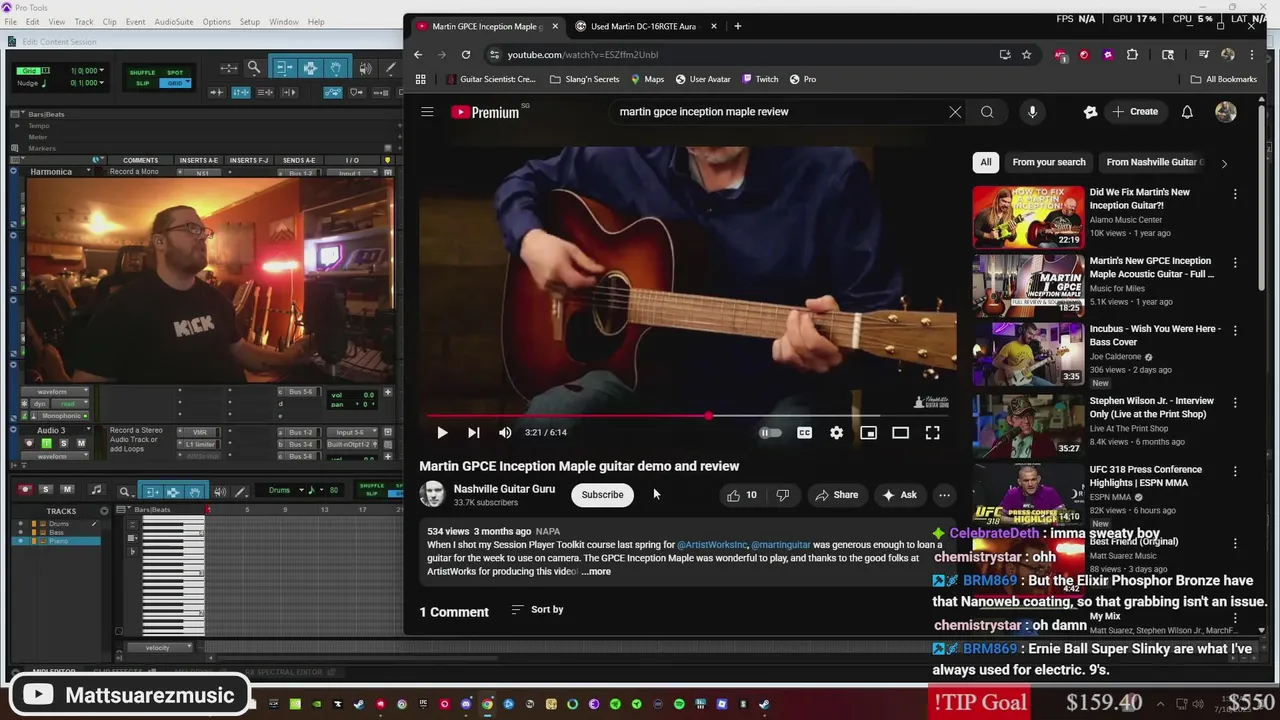Like the Martin GPCE video

point(741,495)
